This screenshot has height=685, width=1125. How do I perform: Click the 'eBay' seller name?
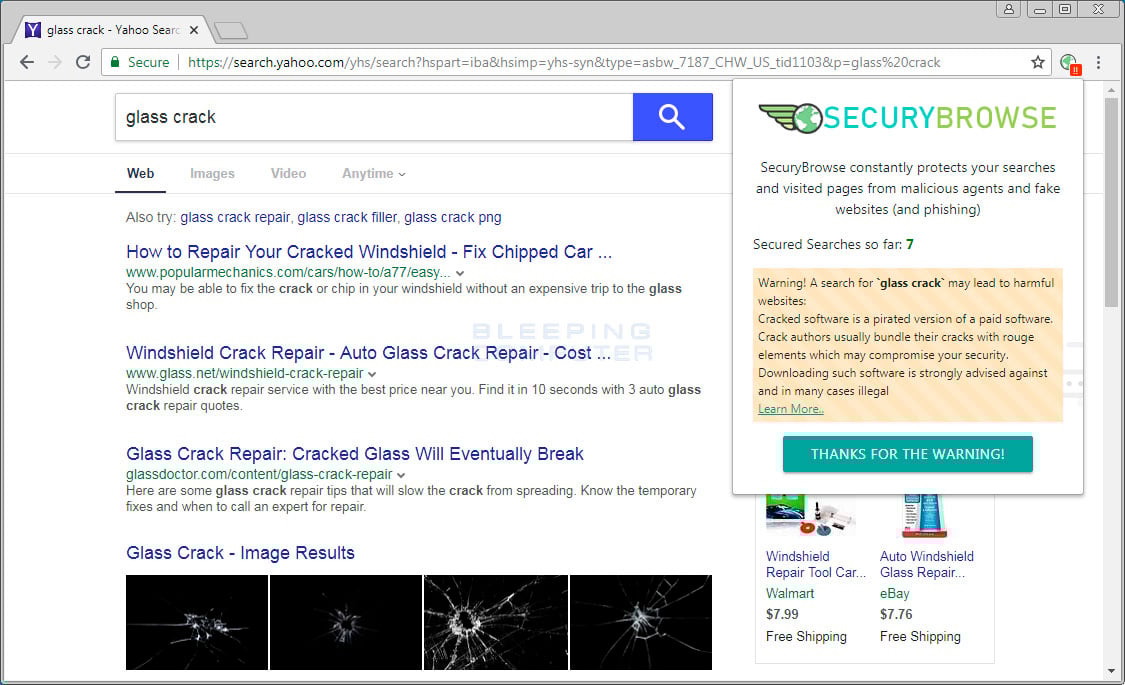[895, 594]
